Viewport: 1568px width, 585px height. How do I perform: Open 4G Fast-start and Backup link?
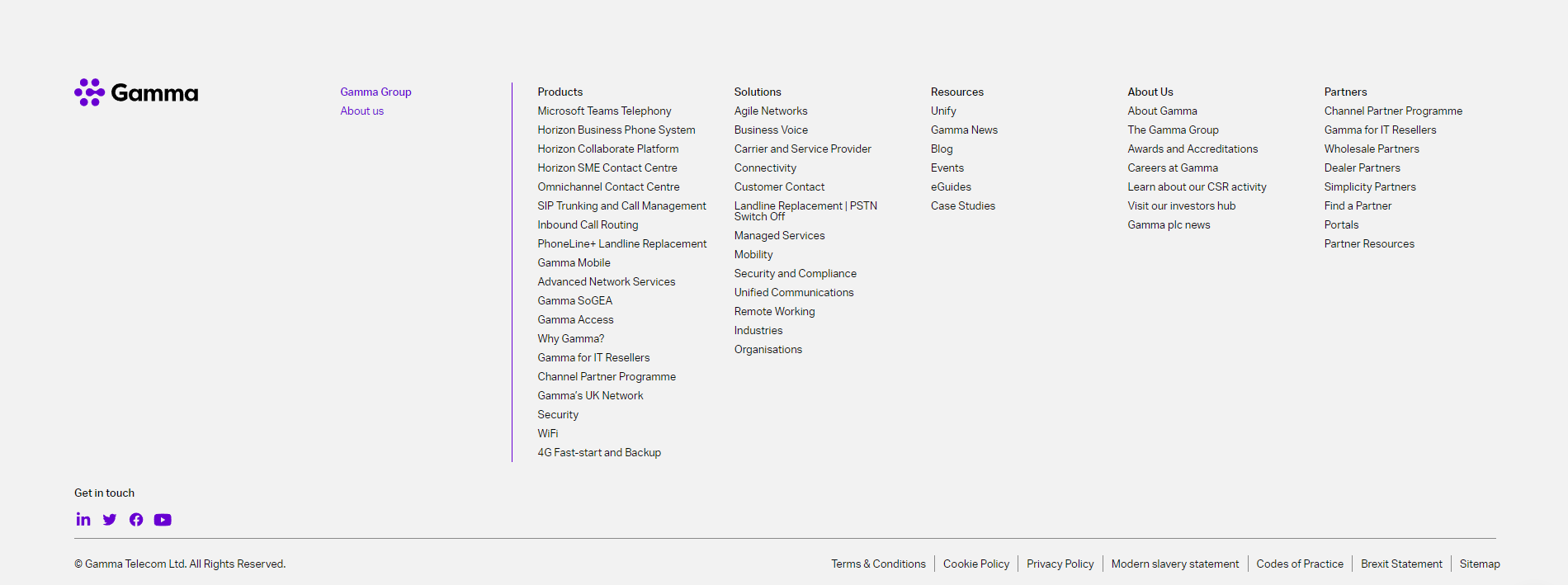coord(599,452)
